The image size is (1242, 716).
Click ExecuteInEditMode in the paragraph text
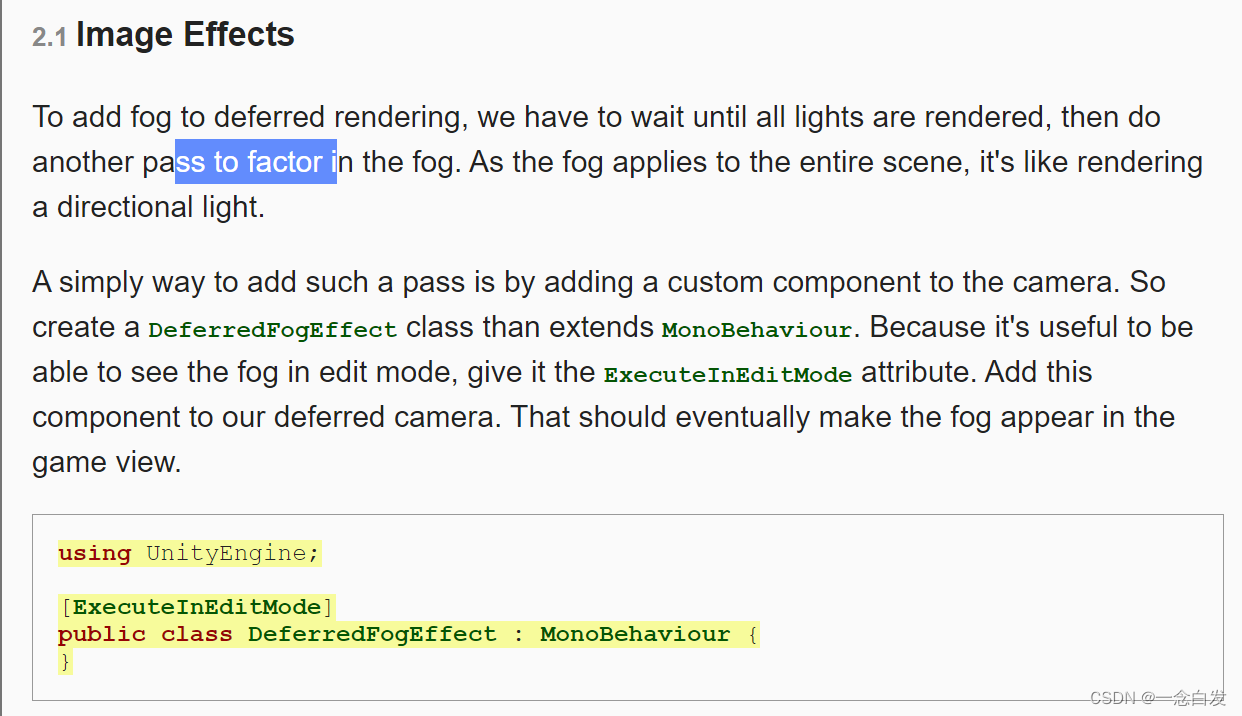pos(728,375)
